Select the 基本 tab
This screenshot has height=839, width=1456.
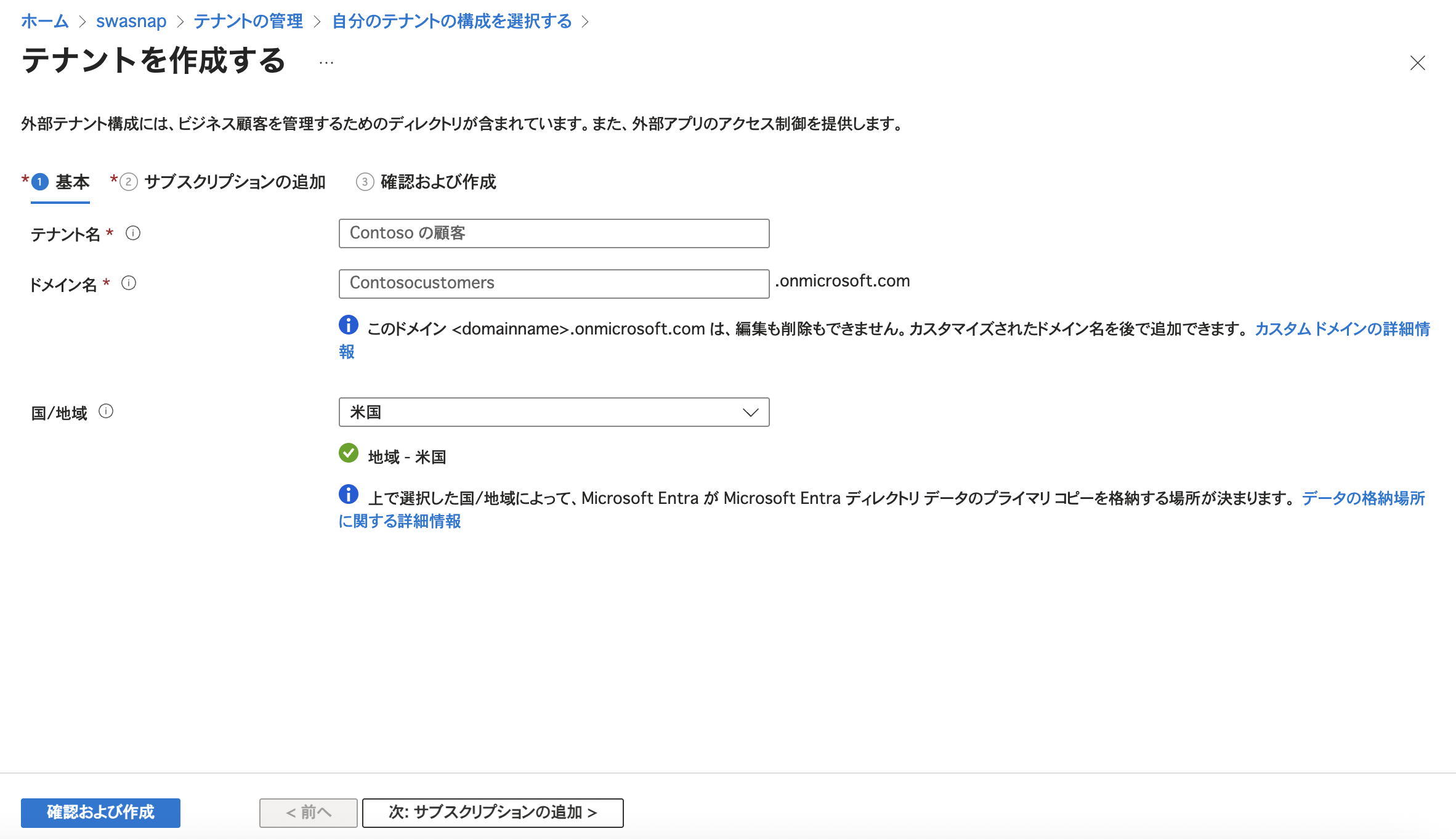click(x=72, y=182)
